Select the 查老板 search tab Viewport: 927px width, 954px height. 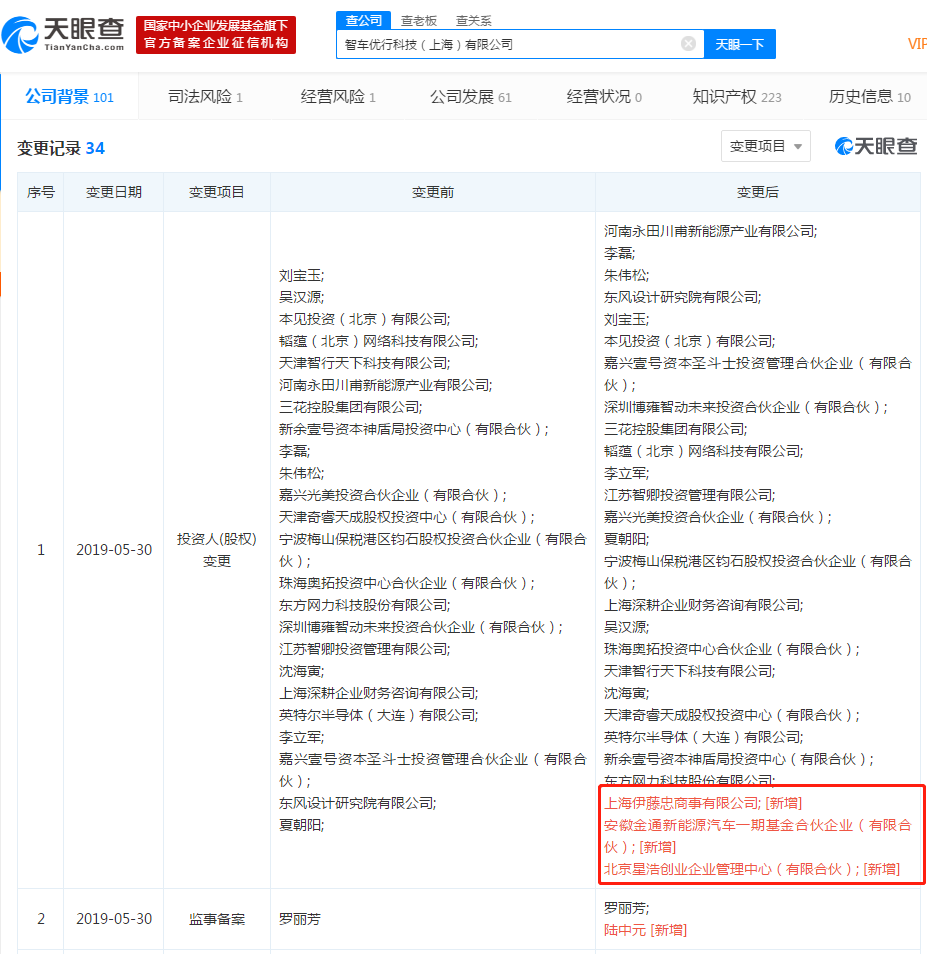coord(418,21)
